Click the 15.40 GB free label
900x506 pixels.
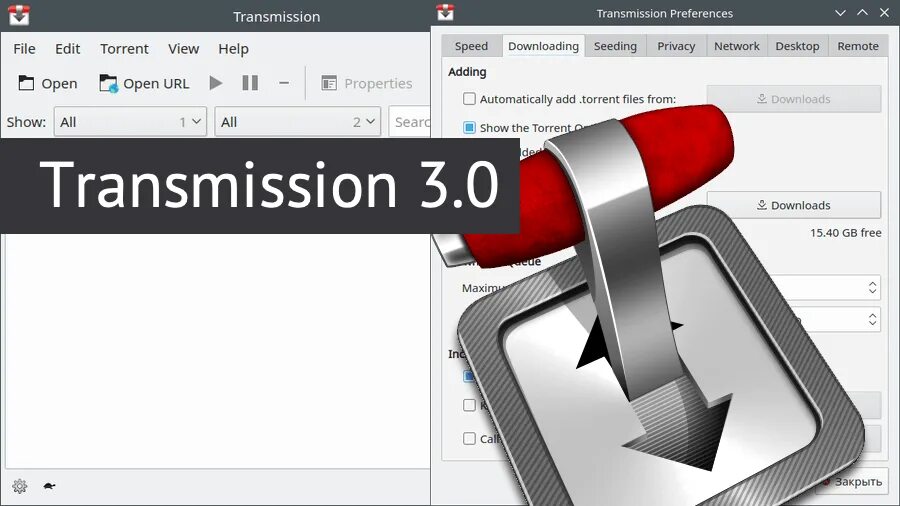click(845, 232)
